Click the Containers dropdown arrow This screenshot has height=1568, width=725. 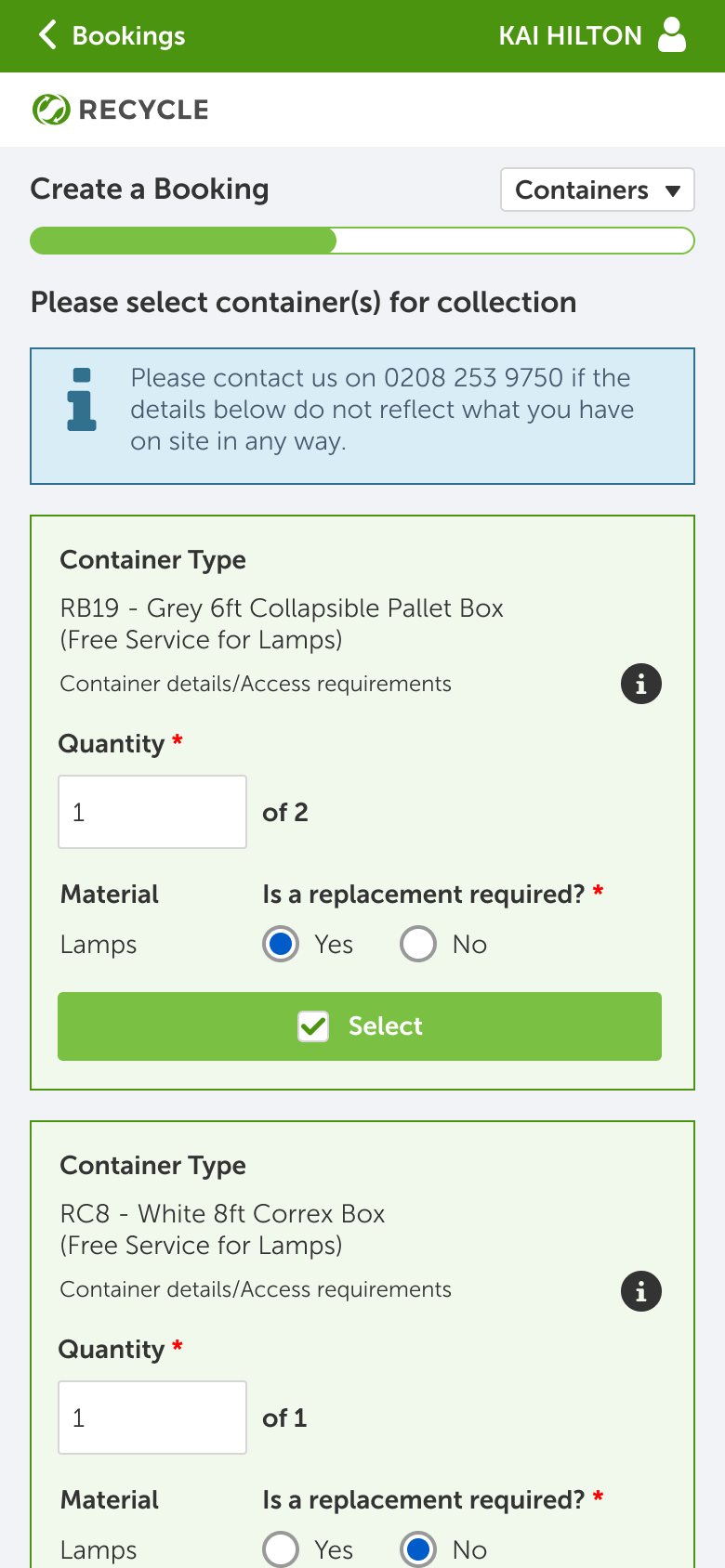[x=673, y=191]
